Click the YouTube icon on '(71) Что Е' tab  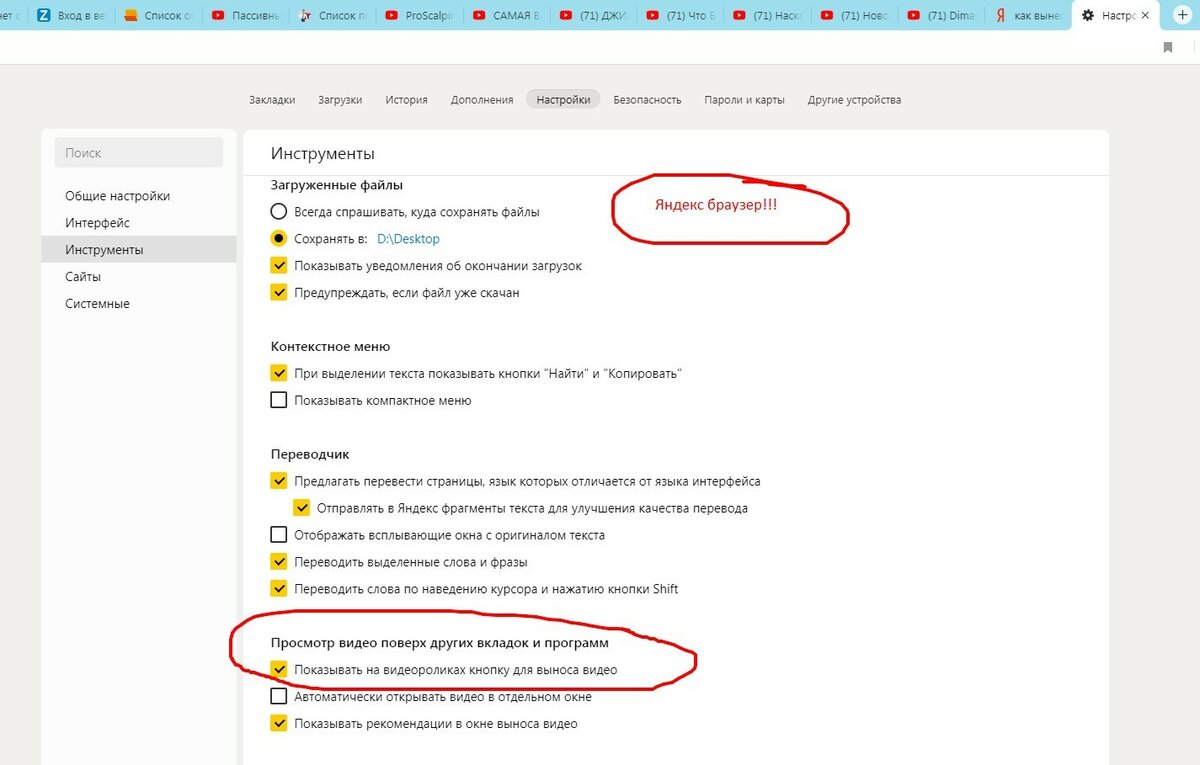pyautogui.click(x=653, y=16)
